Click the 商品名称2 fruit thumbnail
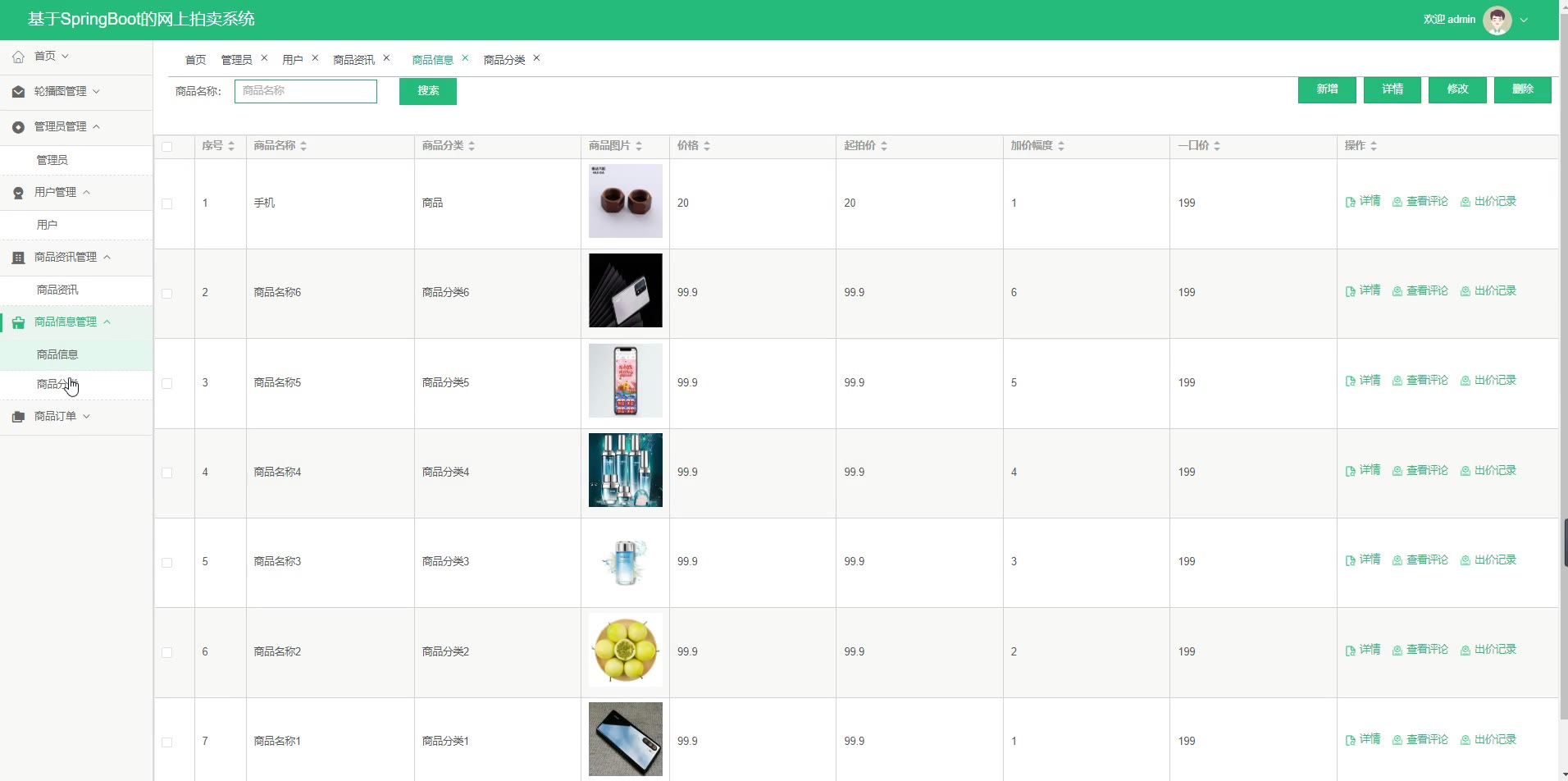The image size is (1568, 781). tap(626, 650)
